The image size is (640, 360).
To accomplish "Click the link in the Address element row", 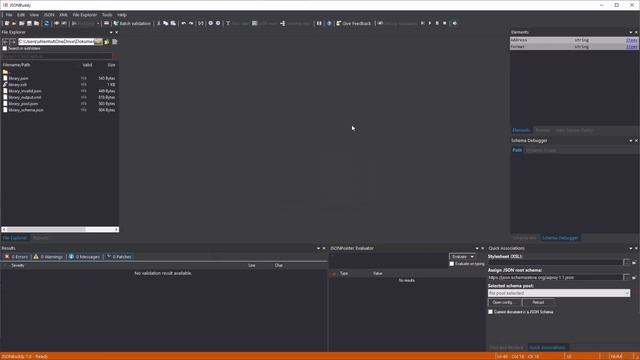I will coord(631,40).
